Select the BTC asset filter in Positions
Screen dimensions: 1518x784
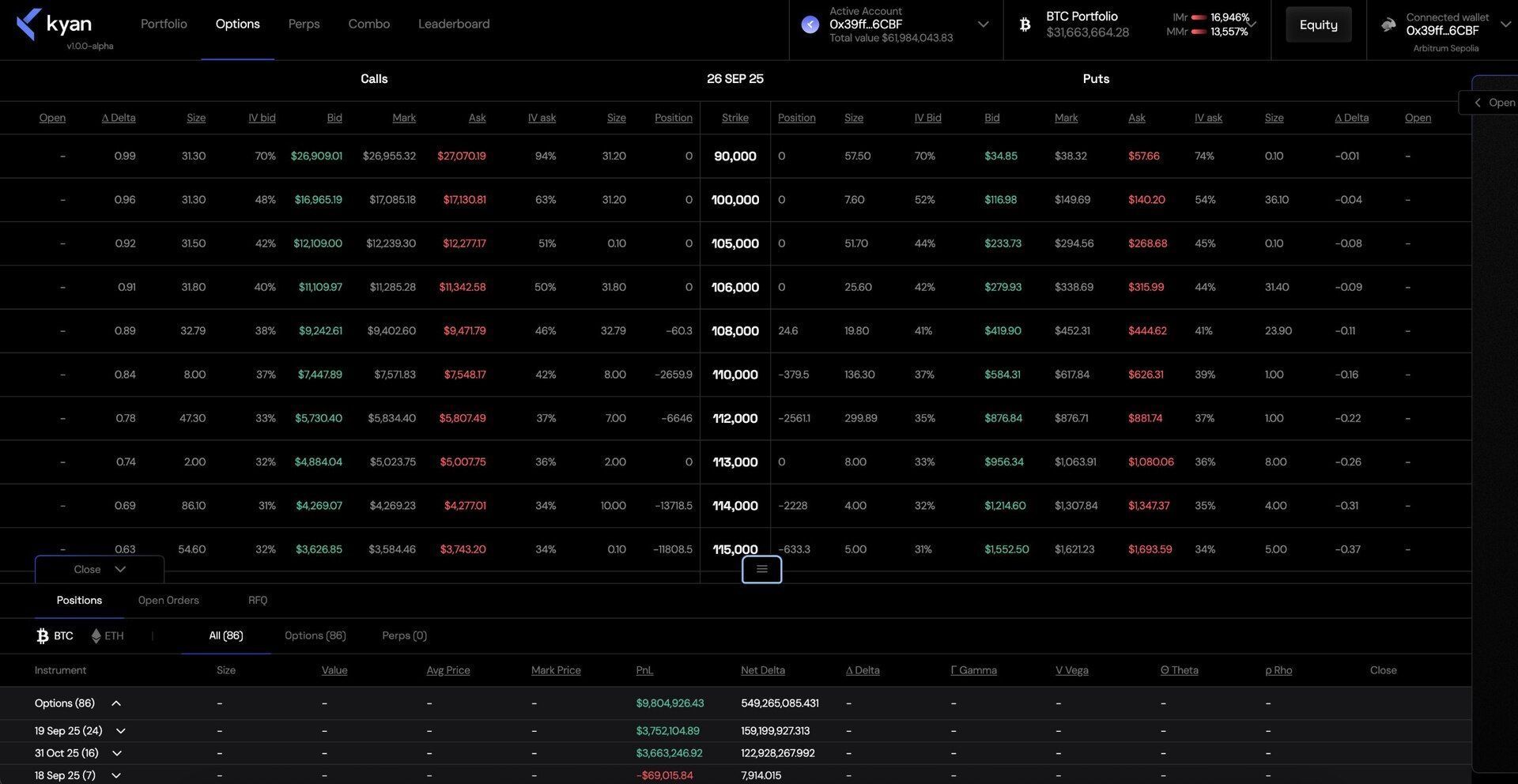point(55,635)
